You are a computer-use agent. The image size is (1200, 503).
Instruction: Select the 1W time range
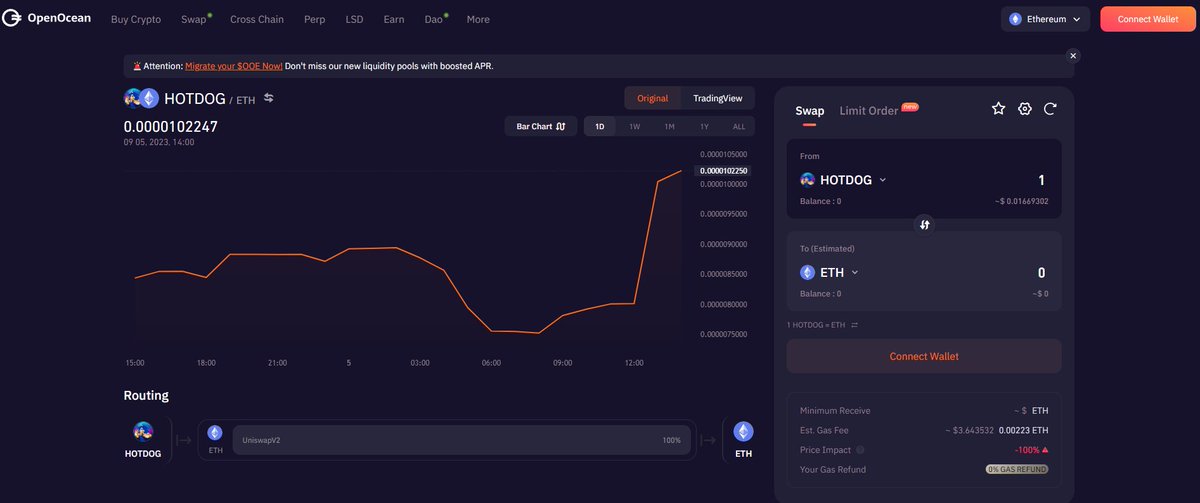coord(634,127)
